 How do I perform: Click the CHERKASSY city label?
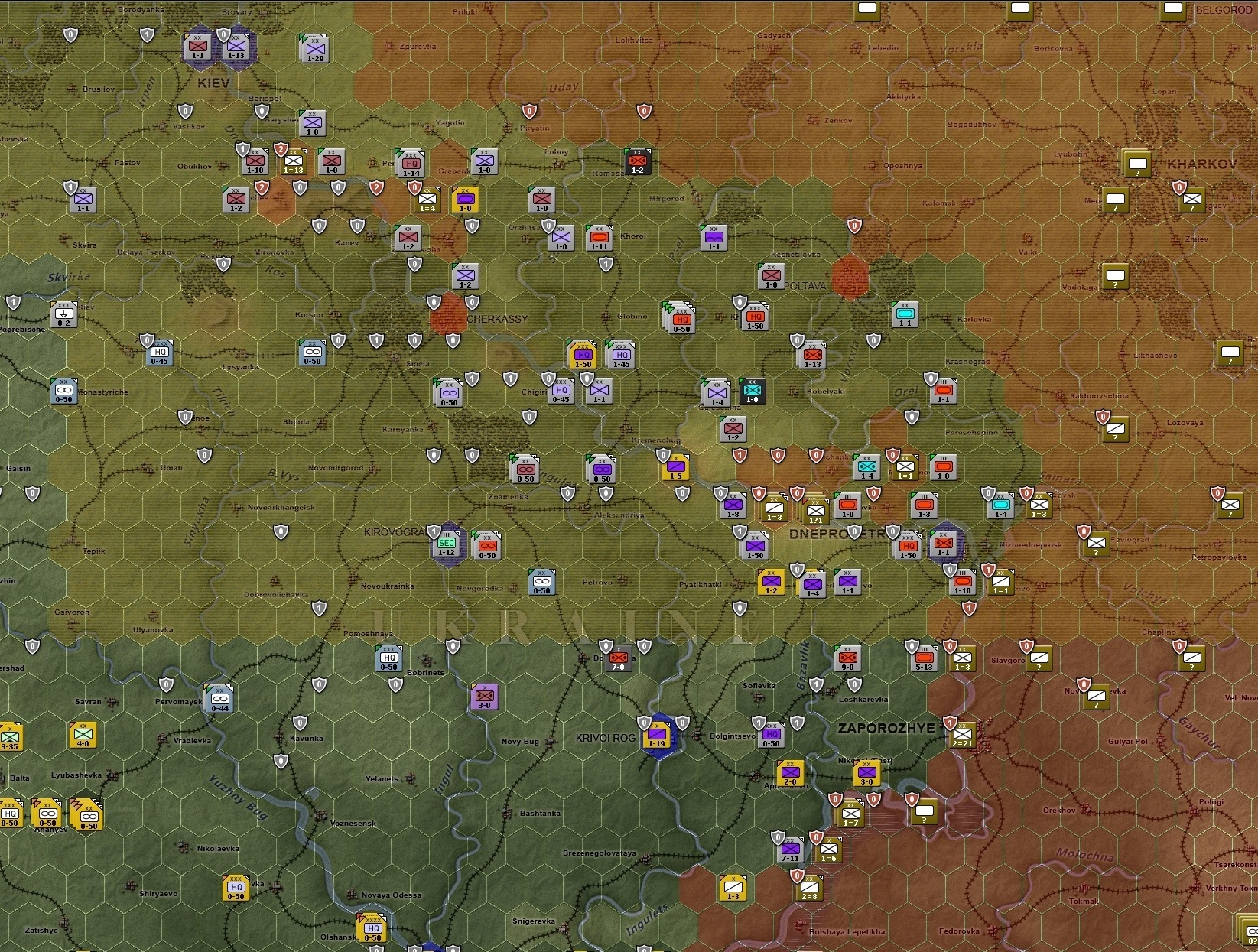click(x=497, y=319)
